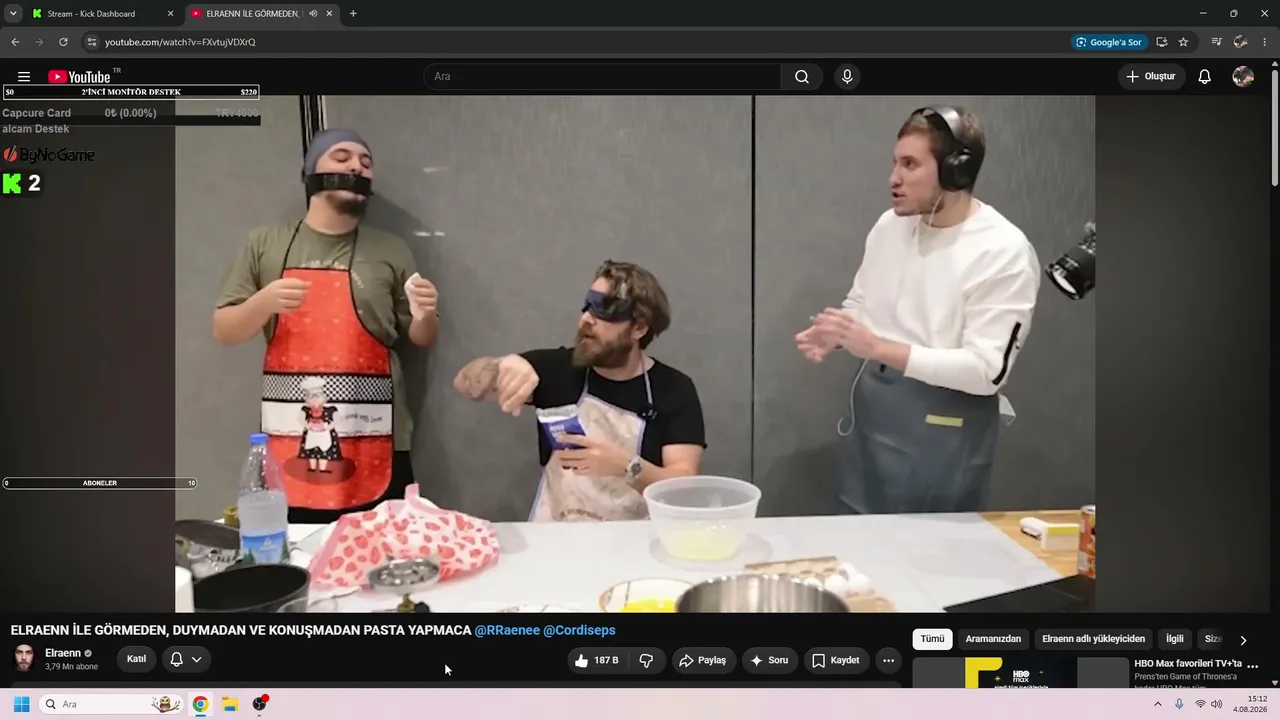Screen dimensions: 1280x720
Task: Install app using the address bar icon
Action: [1162, 42]
